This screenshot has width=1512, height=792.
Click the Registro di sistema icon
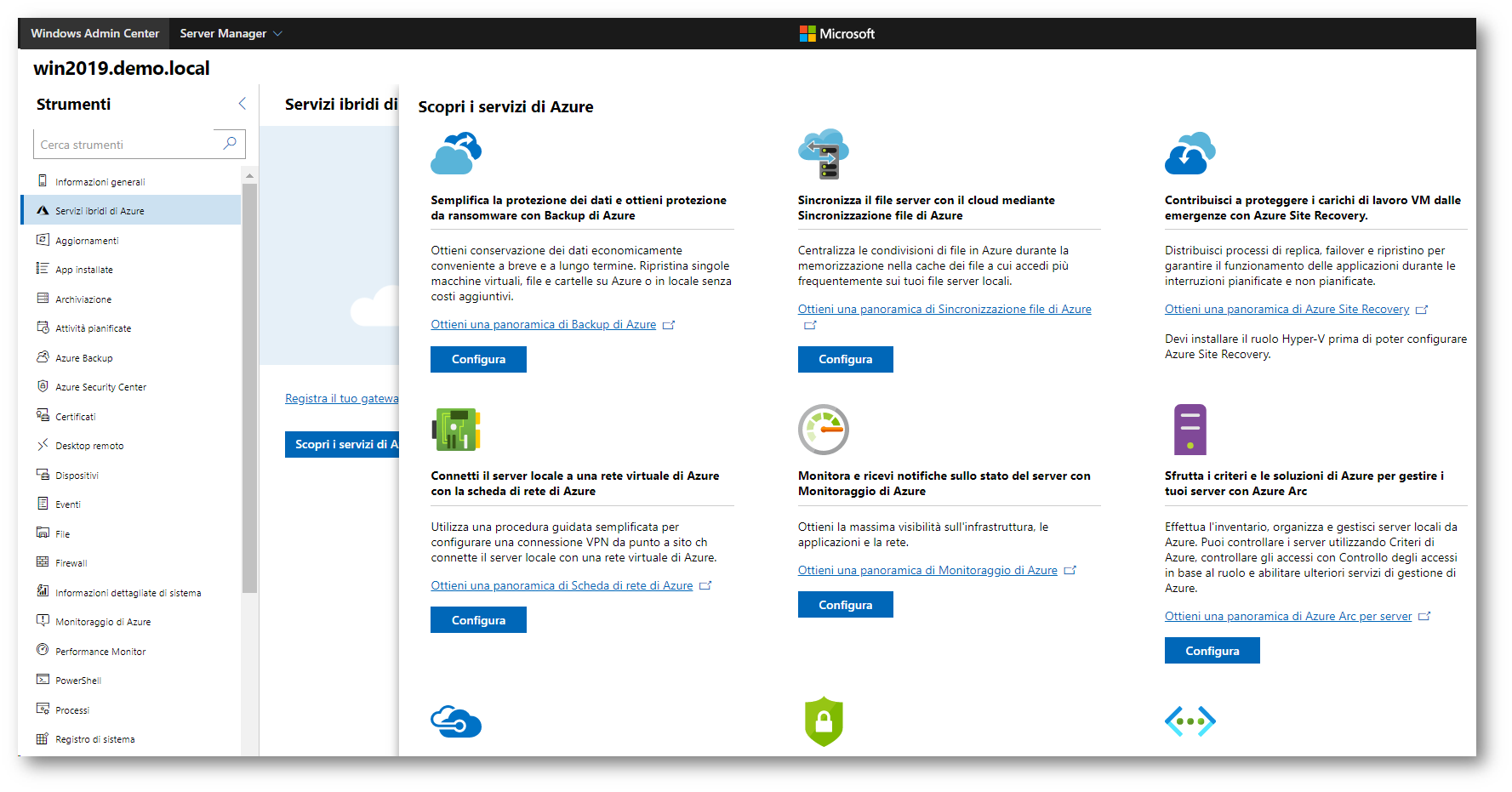point(43,738)
